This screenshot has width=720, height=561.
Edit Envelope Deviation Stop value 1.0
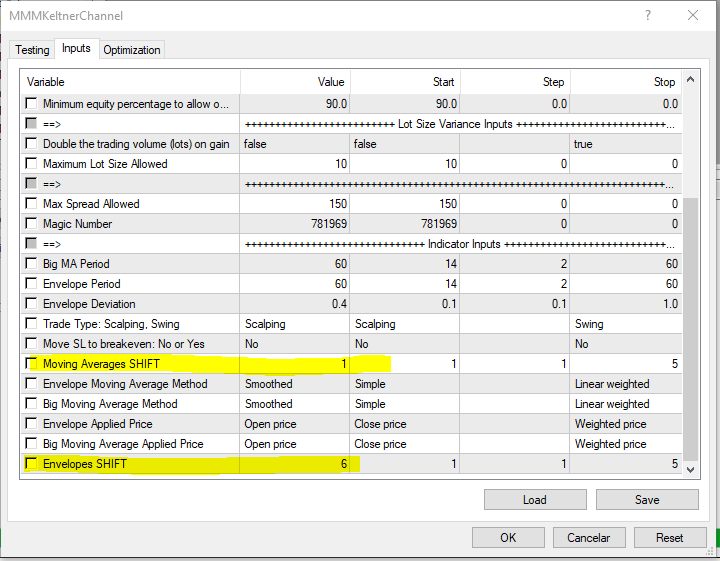626,304
